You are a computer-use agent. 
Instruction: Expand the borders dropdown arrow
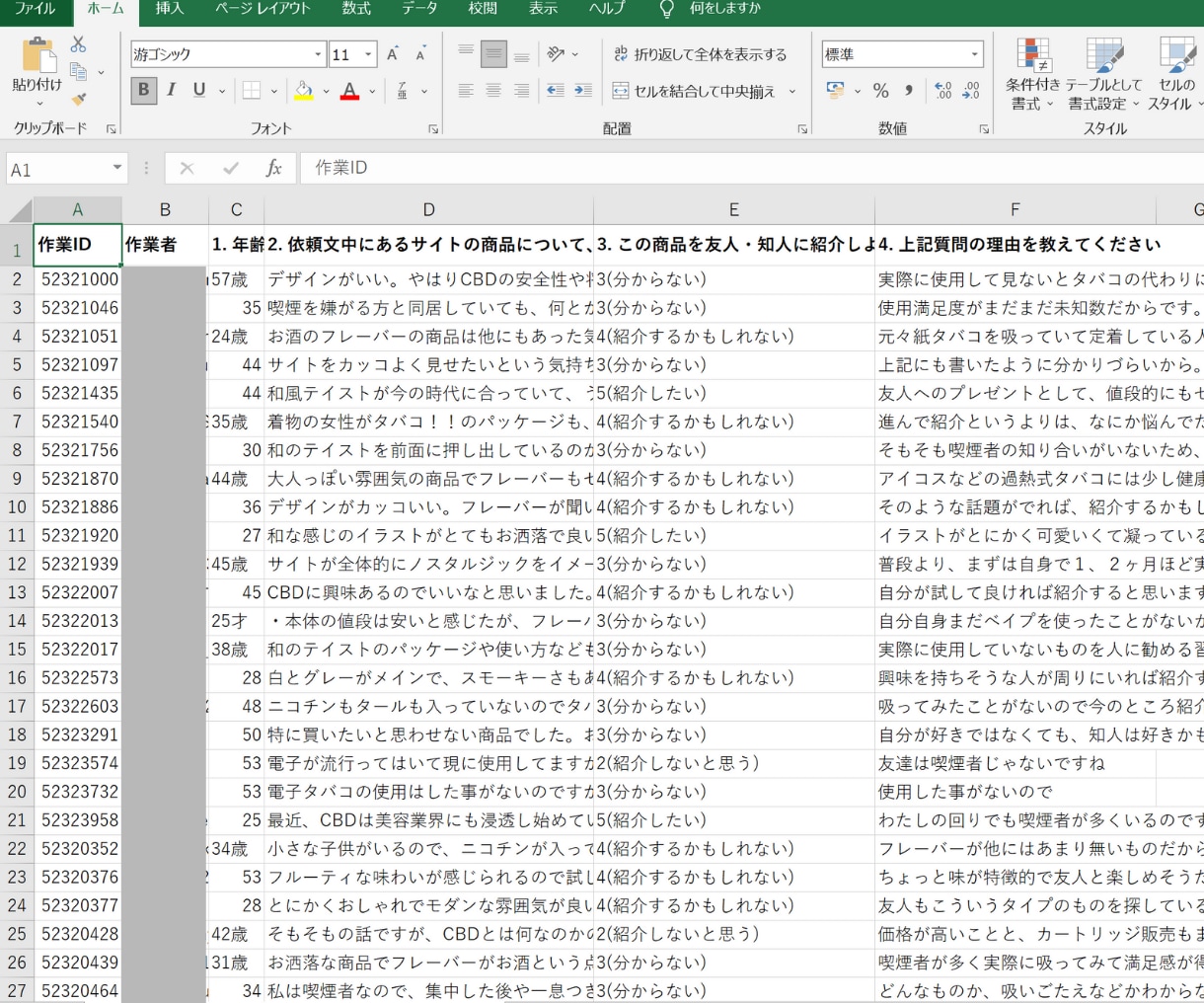pos(273,92)
